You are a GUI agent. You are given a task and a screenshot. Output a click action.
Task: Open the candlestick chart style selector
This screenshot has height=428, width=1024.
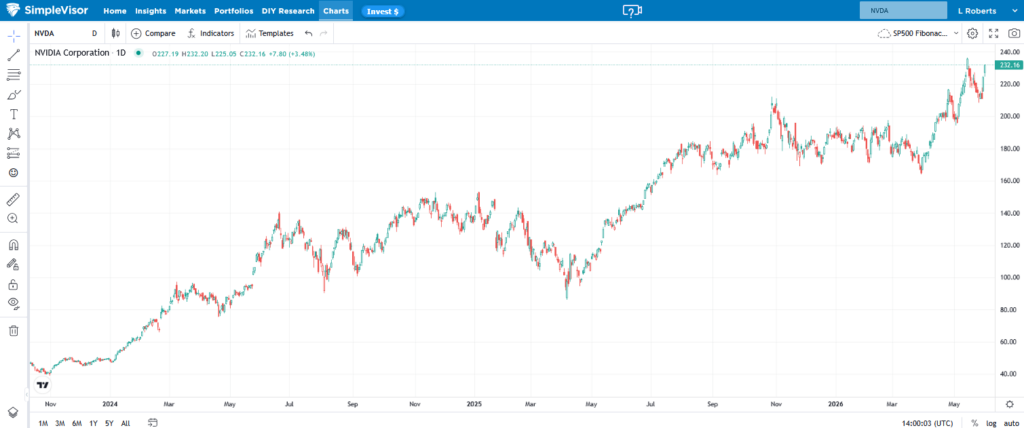(x=116, y=33)
